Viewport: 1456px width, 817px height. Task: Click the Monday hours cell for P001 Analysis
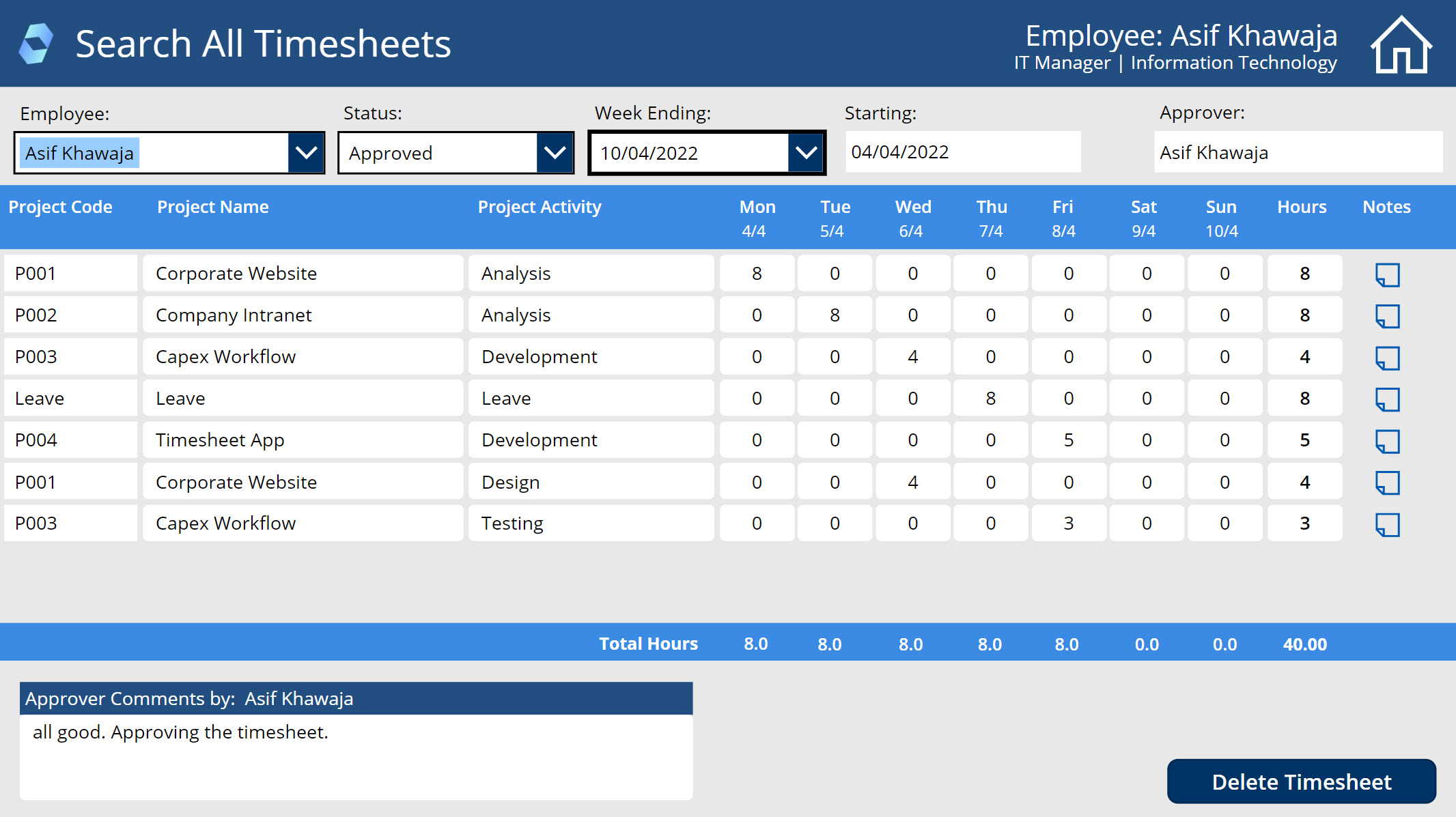pos(757,274)
